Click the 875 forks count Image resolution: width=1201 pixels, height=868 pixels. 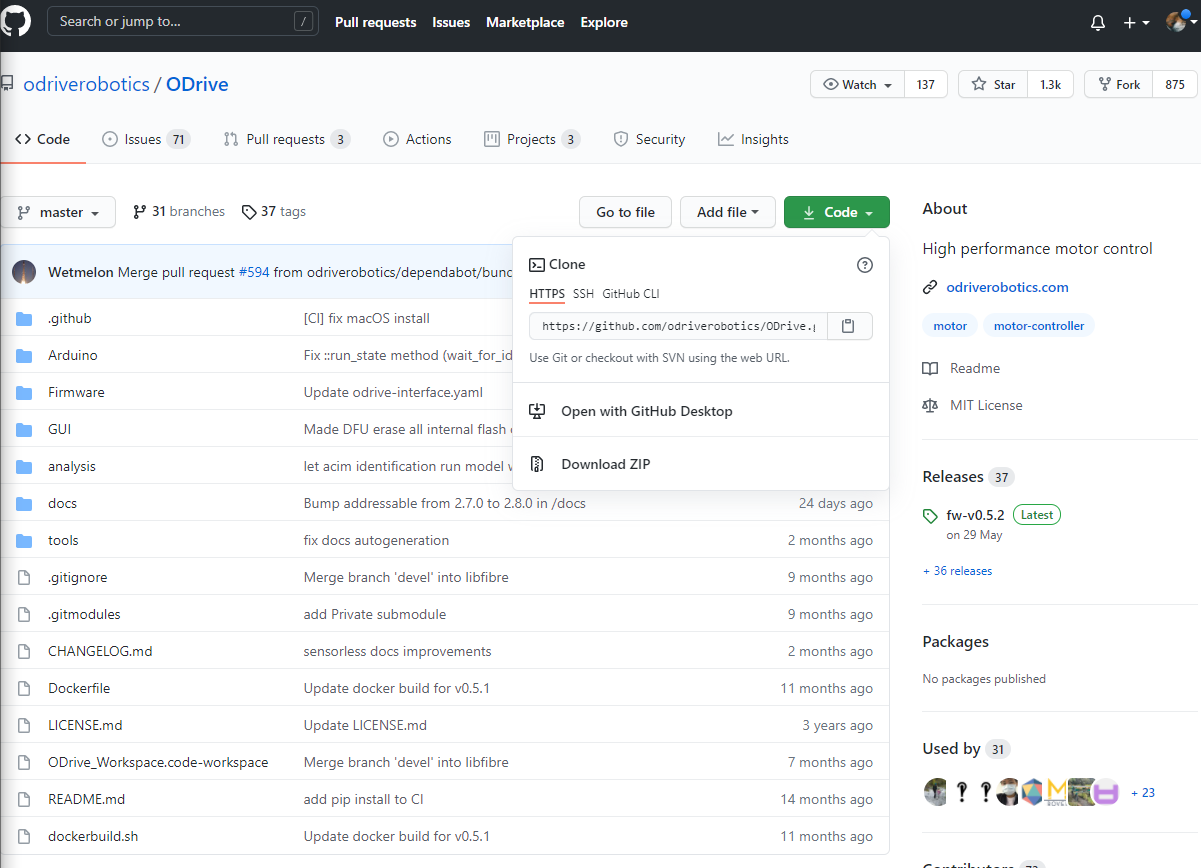tap(1175, 85)
